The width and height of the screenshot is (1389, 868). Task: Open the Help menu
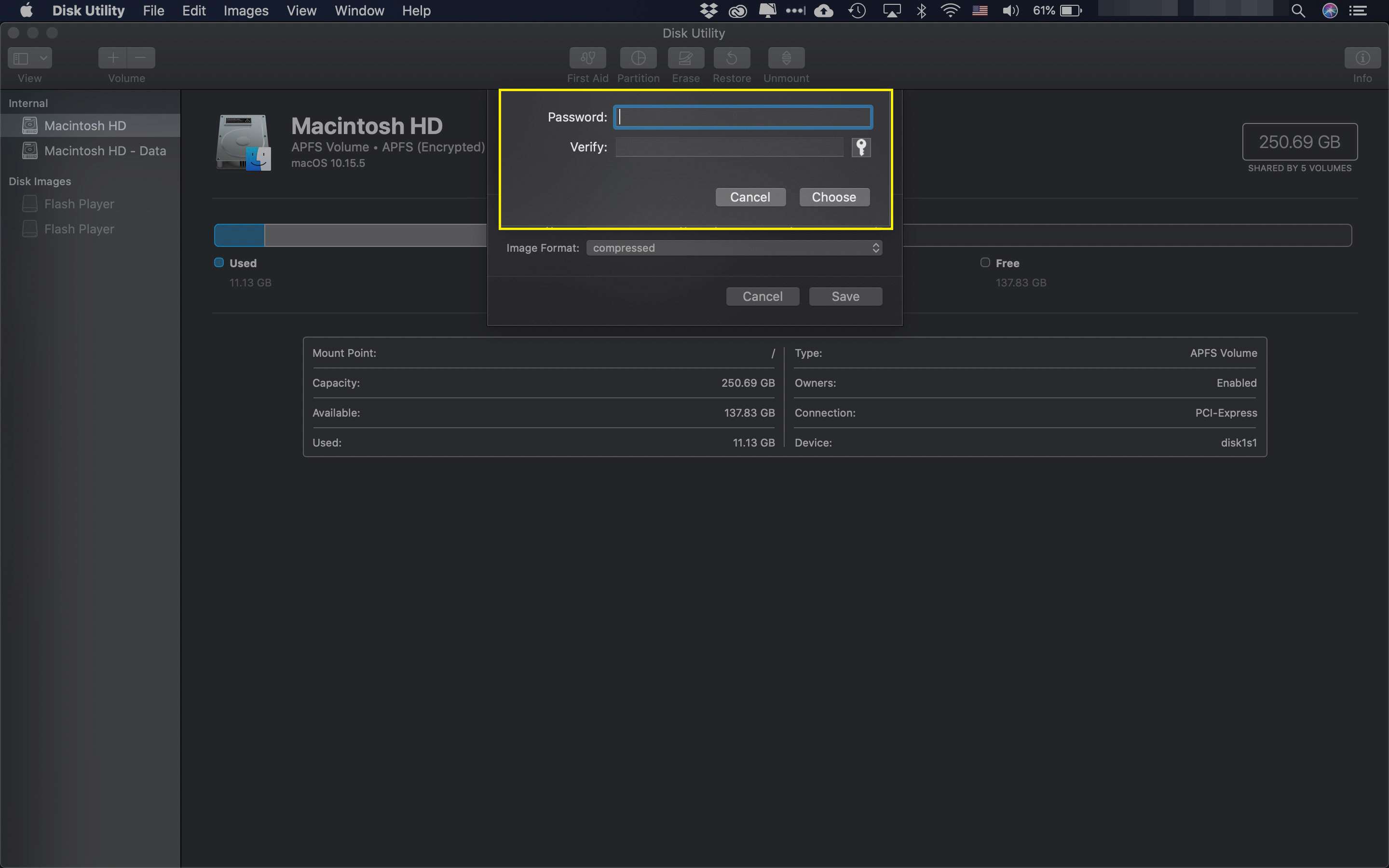coord(416,10)
